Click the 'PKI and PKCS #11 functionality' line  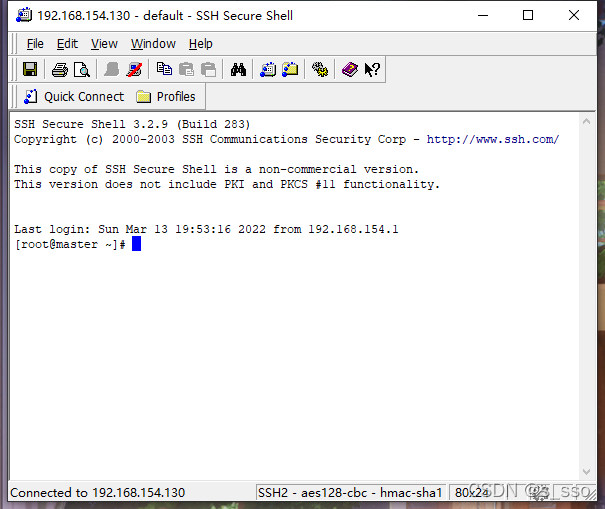pos(227,184)
